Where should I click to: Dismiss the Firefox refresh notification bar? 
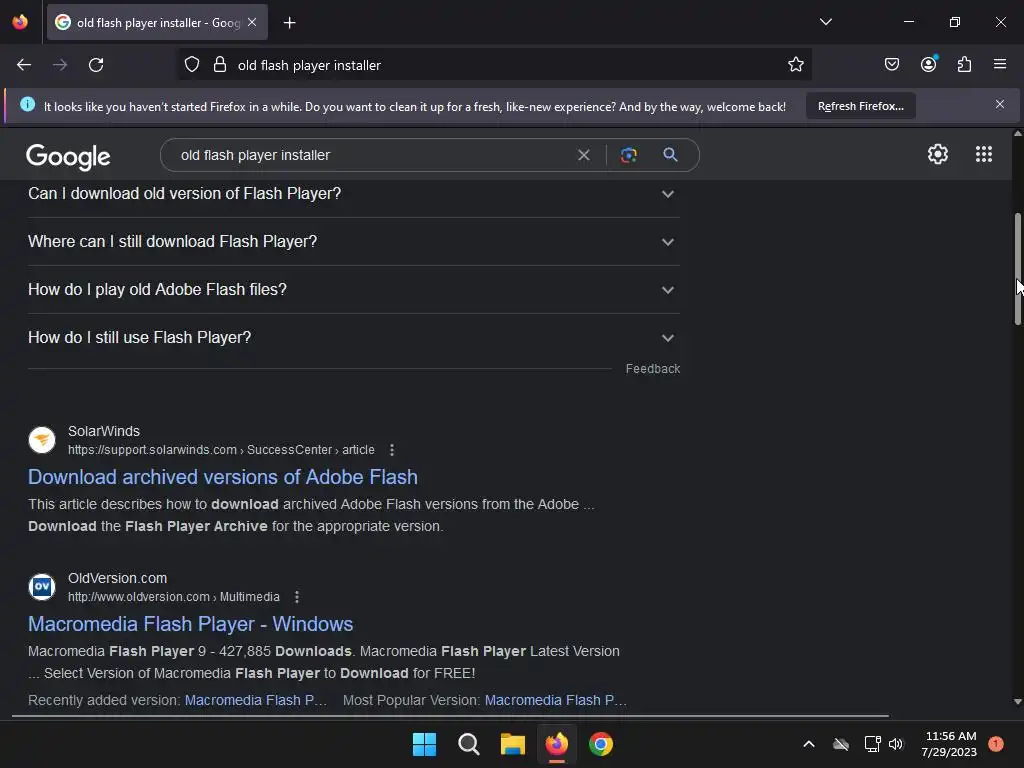(999, 104)
